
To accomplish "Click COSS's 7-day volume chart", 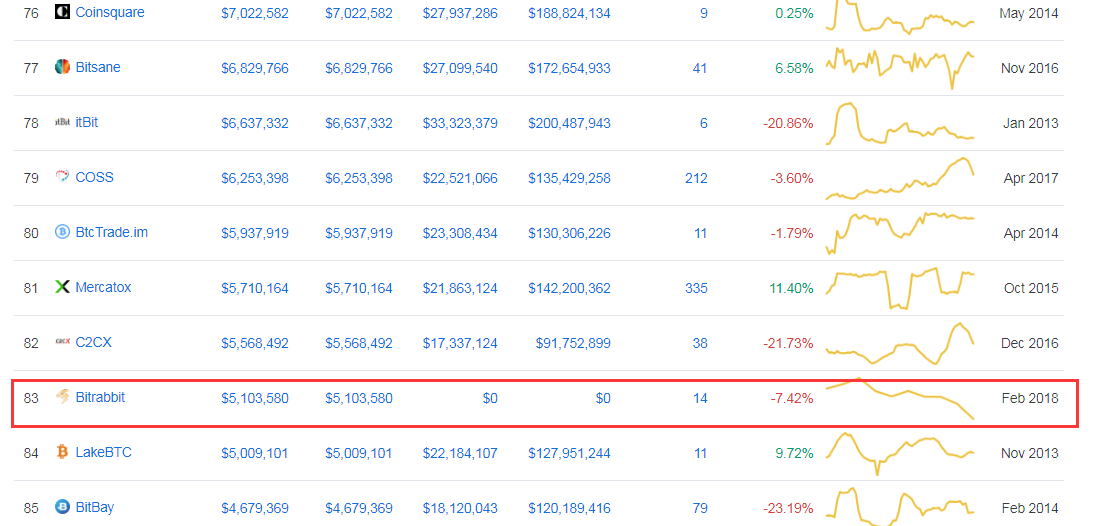I will tap(900, 178).
